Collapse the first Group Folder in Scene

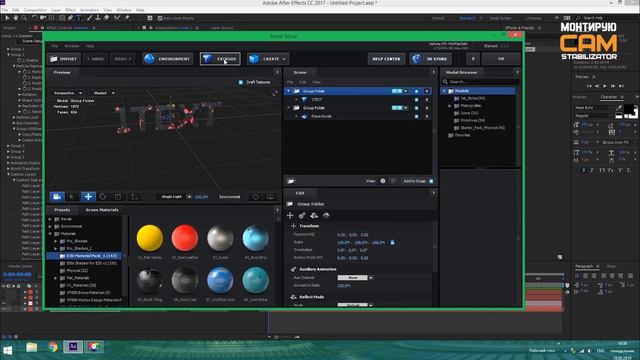coord(289,91)
